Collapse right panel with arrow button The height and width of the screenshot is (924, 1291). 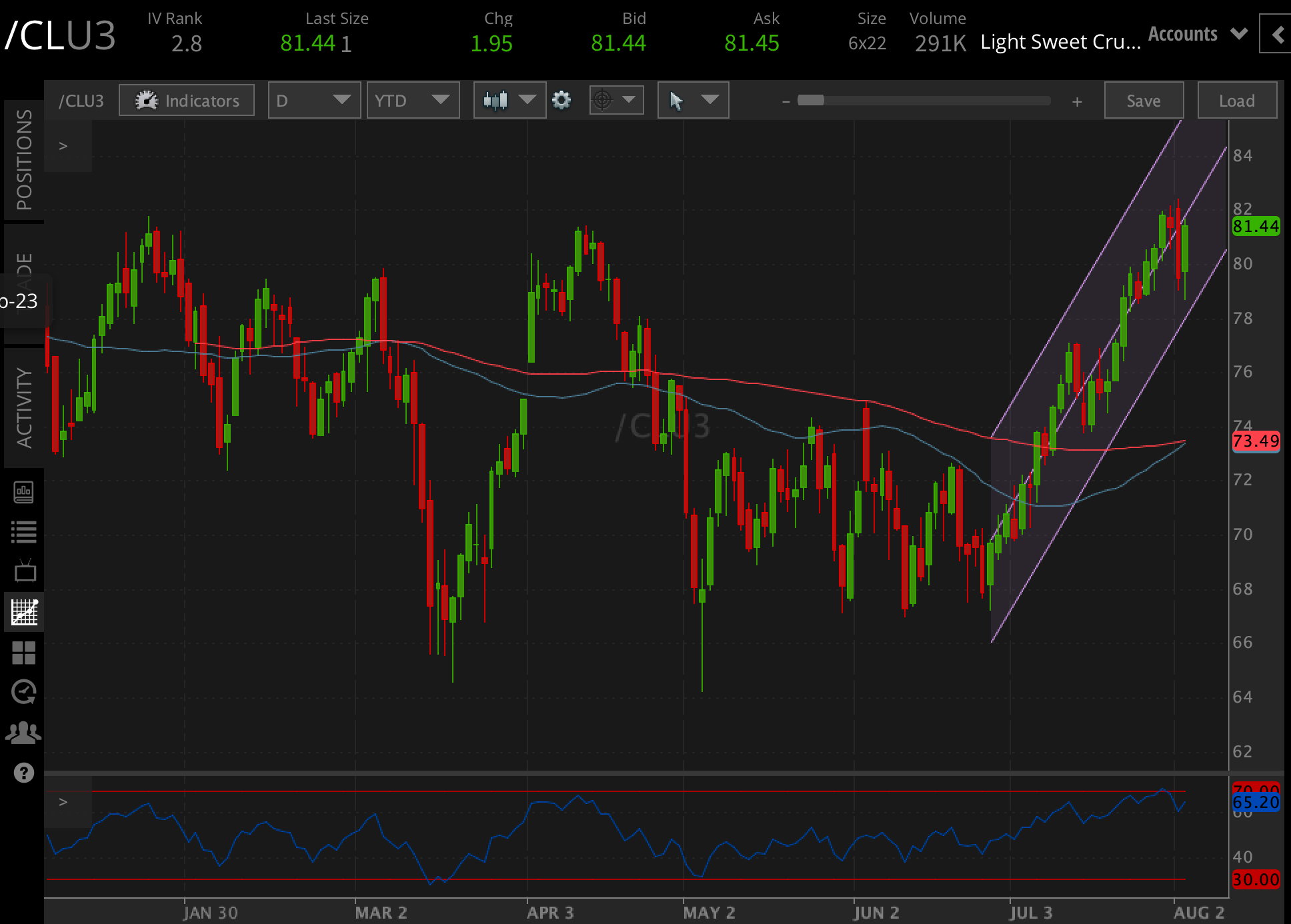[x=1276, y=35]
